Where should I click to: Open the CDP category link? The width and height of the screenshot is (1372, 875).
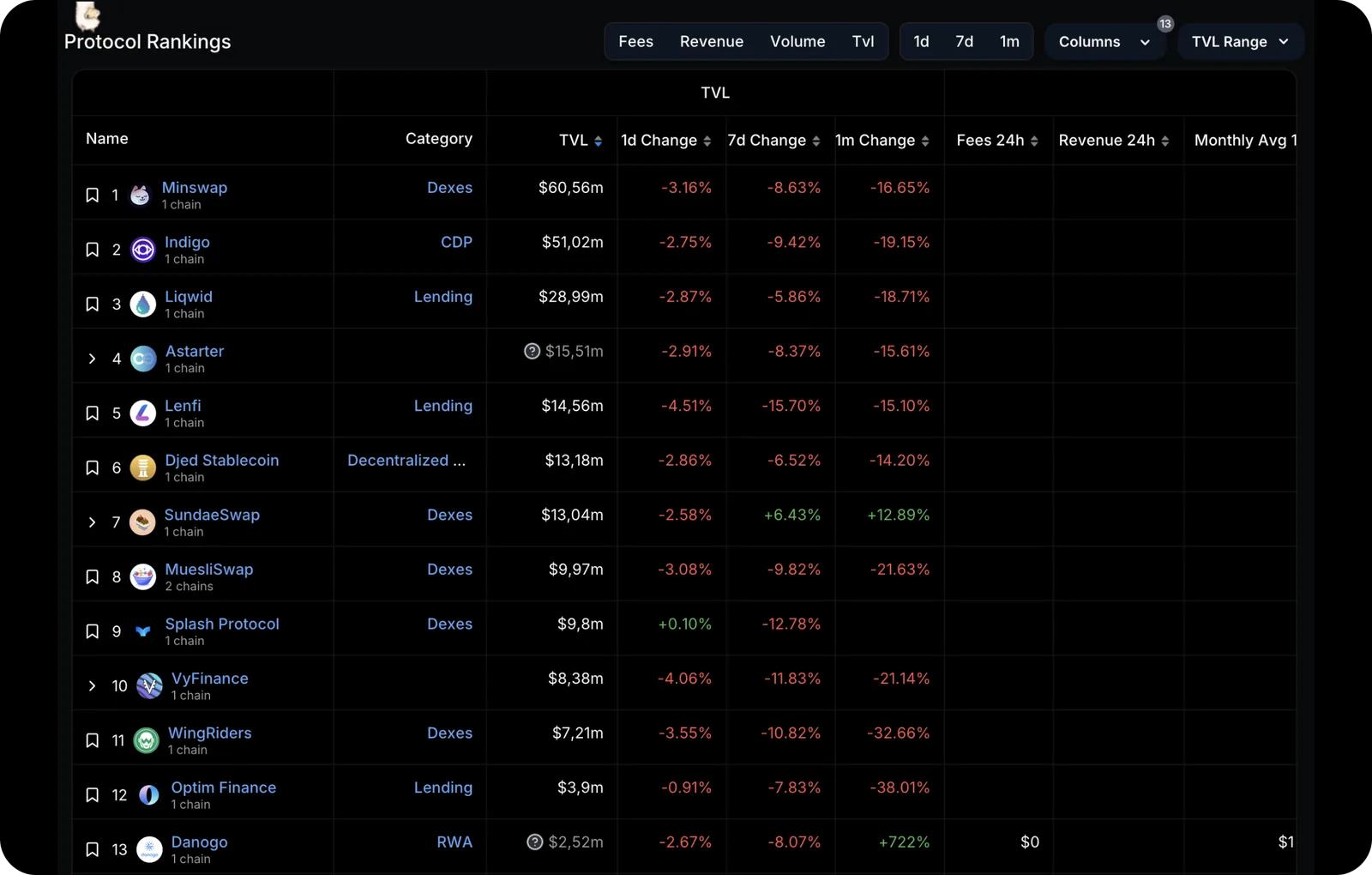[x=456, y=243]
